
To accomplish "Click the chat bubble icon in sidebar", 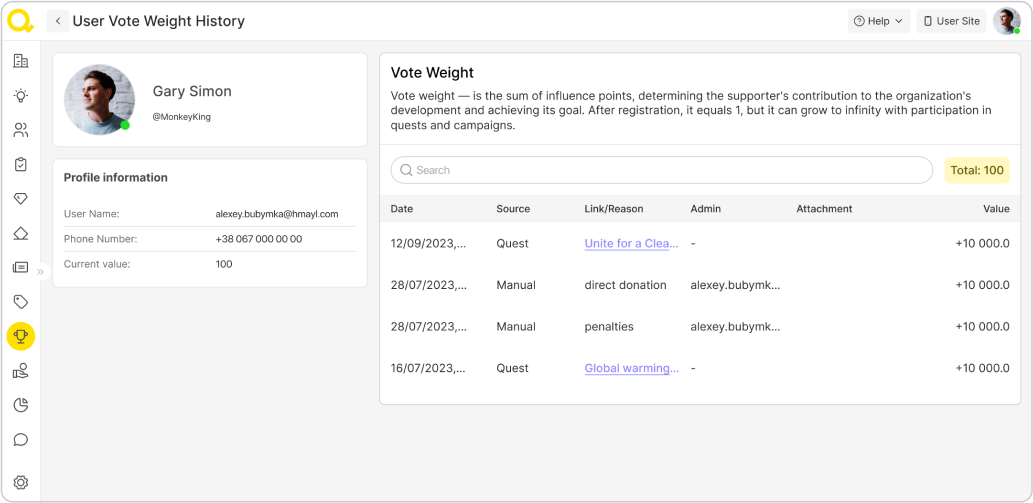I will point(20,440).
